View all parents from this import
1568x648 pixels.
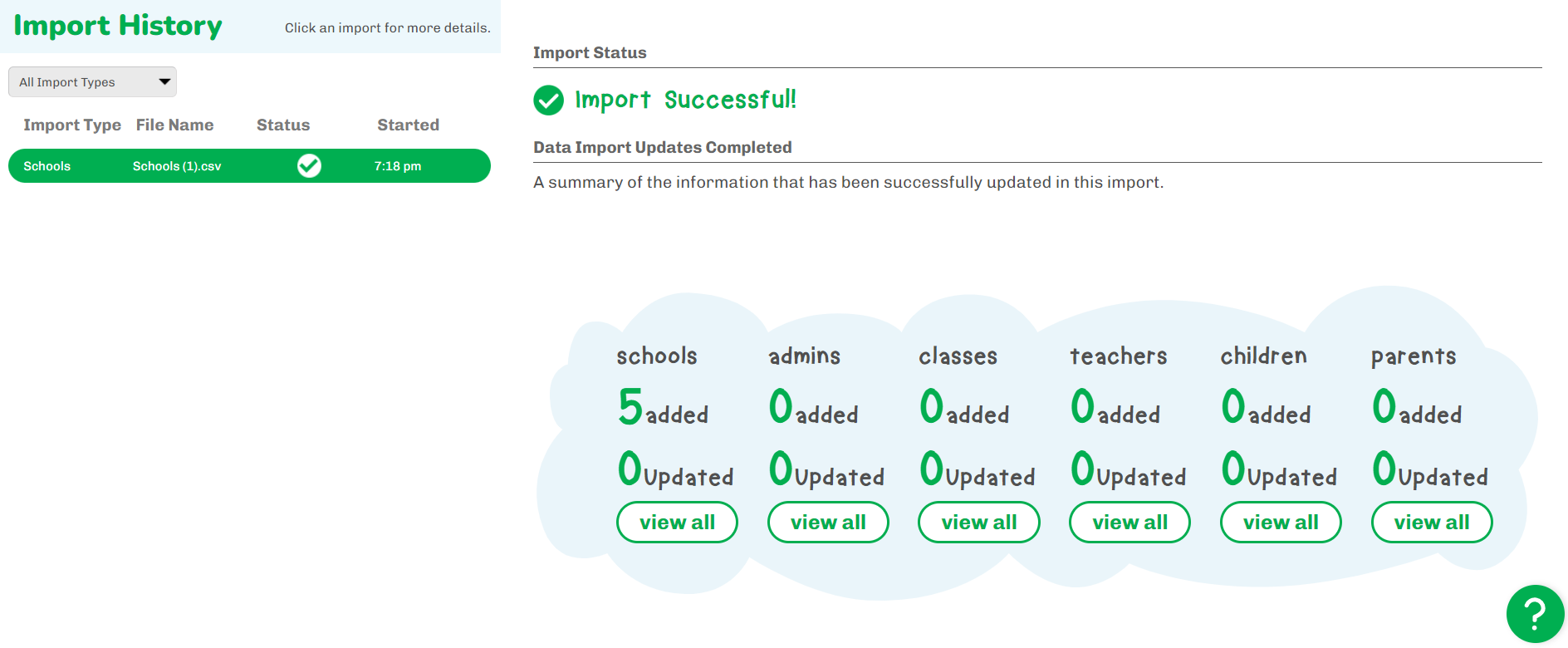1432,523
